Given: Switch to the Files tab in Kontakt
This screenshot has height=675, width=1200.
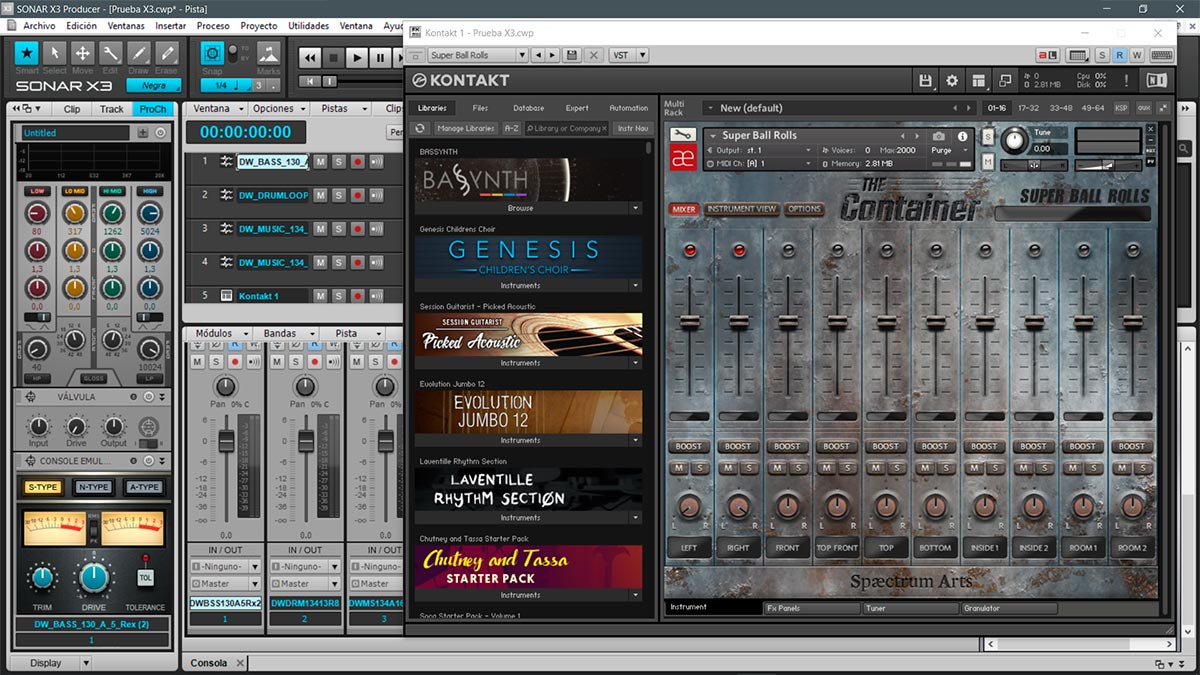Looking at the screenshot, I should pyautogui.click(x=480, y=108).
